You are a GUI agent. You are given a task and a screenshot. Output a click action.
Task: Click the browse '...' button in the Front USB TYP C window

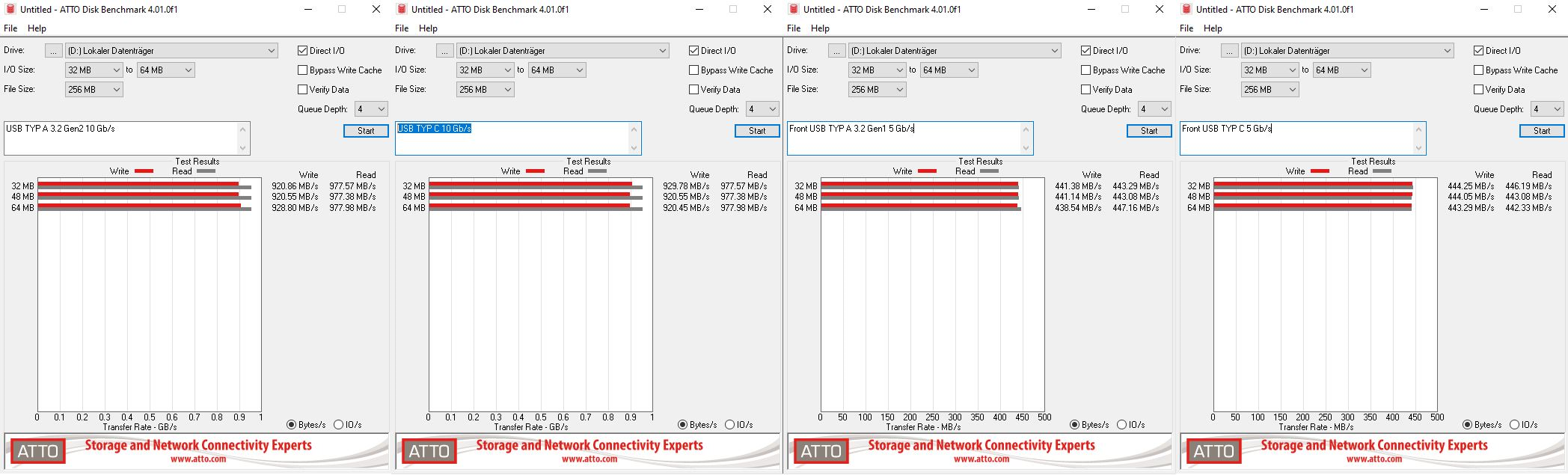1230,51
